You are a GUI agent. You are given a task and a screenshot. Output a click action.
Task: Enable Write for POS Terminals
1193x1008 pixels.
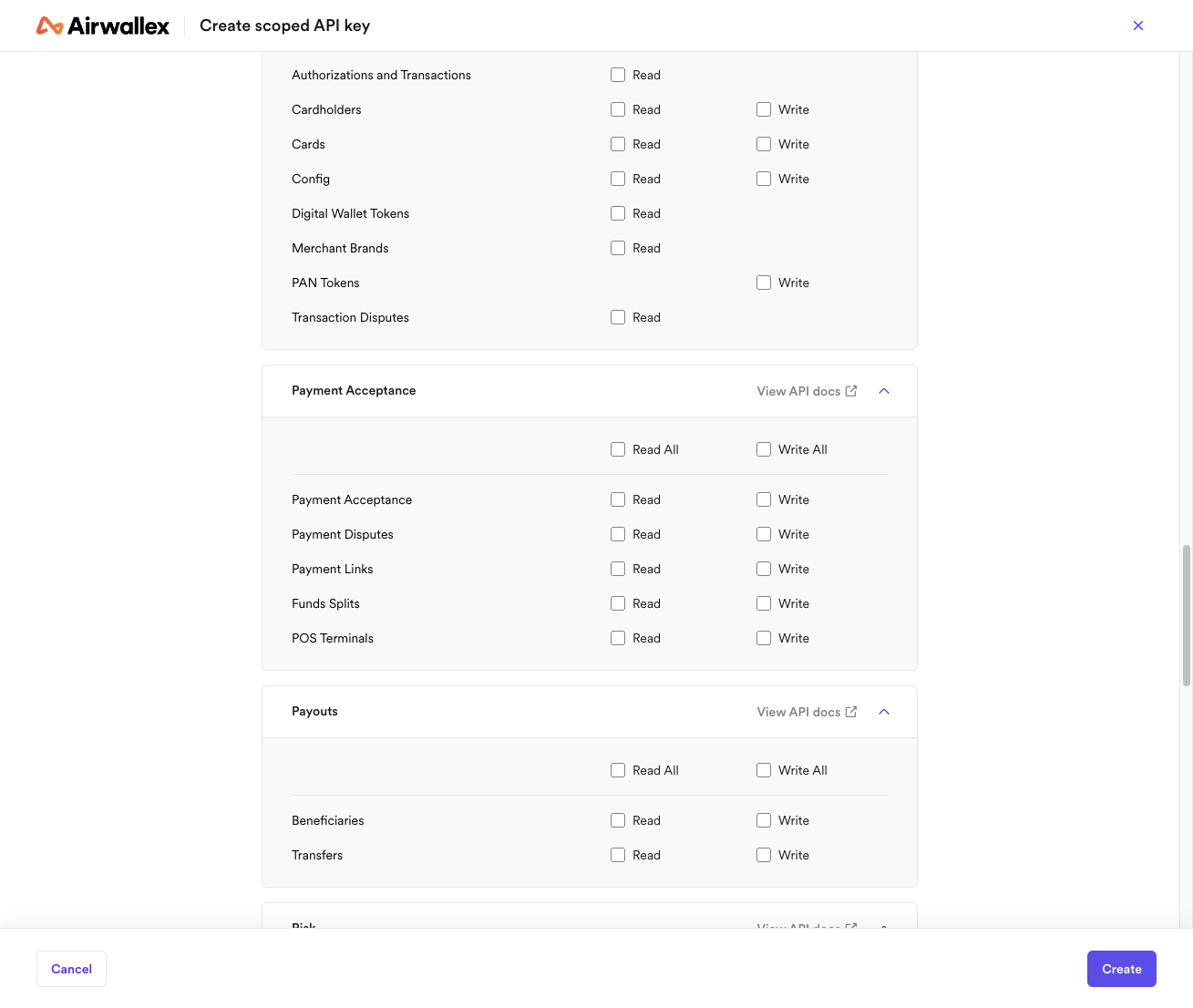(764, 638)
